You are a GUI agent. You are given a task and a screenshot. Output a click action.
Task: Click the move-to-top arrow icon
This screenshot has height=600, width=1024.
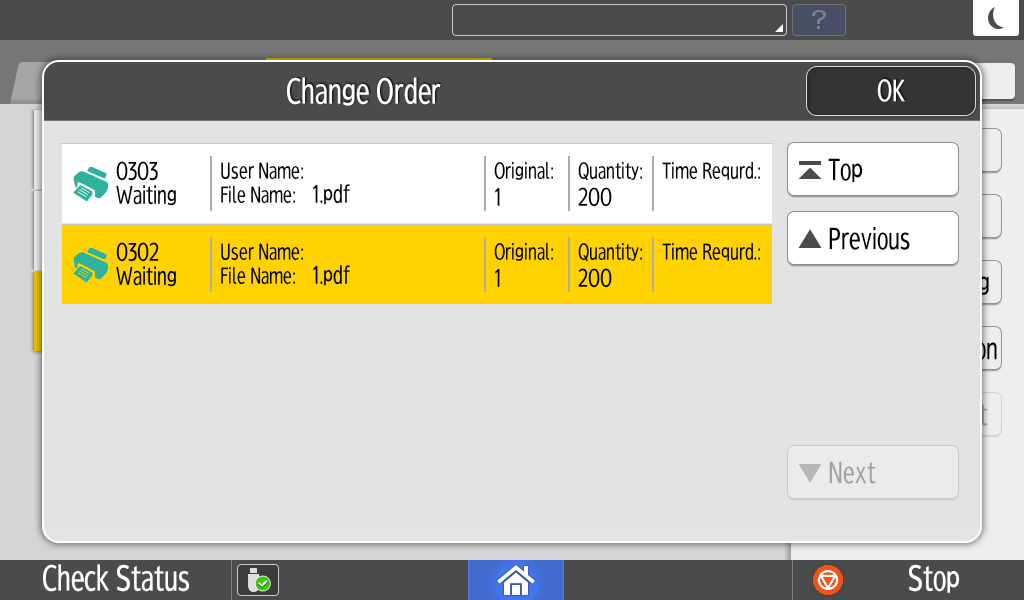point(811,171)
